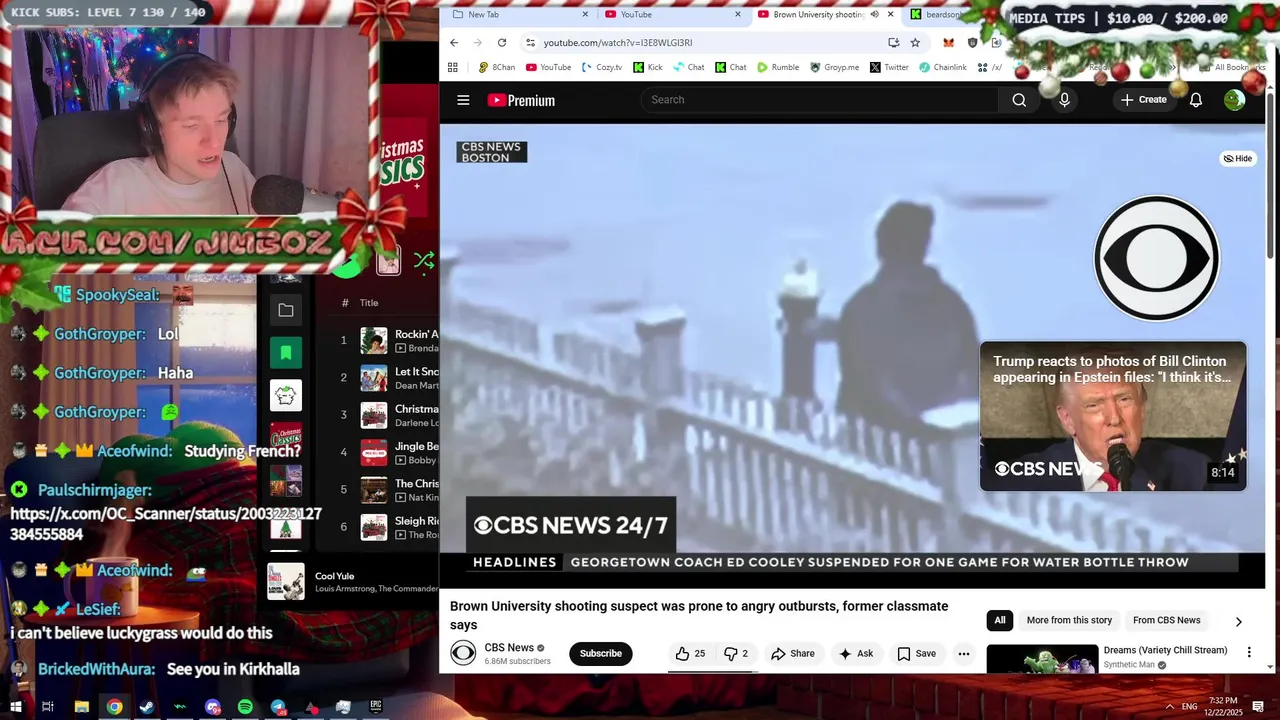1280x720 pixels.
Task: Open Task View on the taskbar
Action: click(x=47, y=707)
